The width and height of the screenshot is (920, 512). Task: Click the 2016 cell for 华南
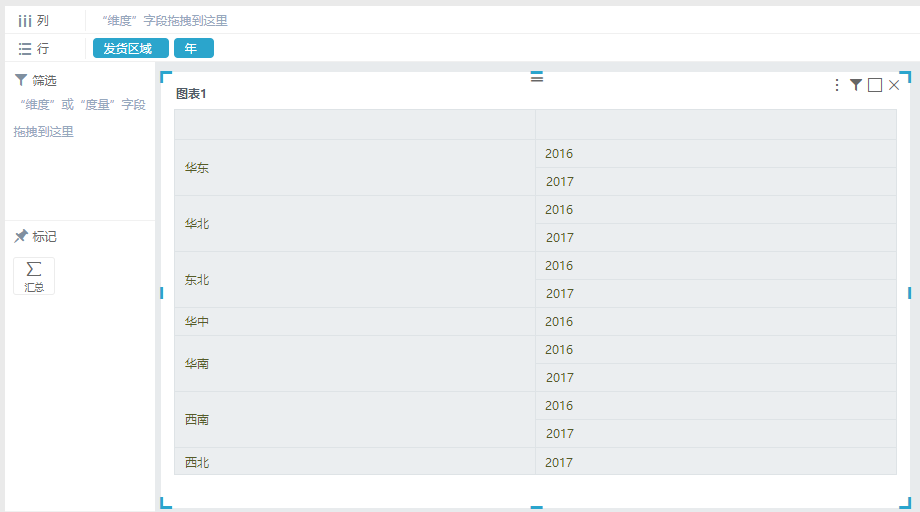(716, 350)
